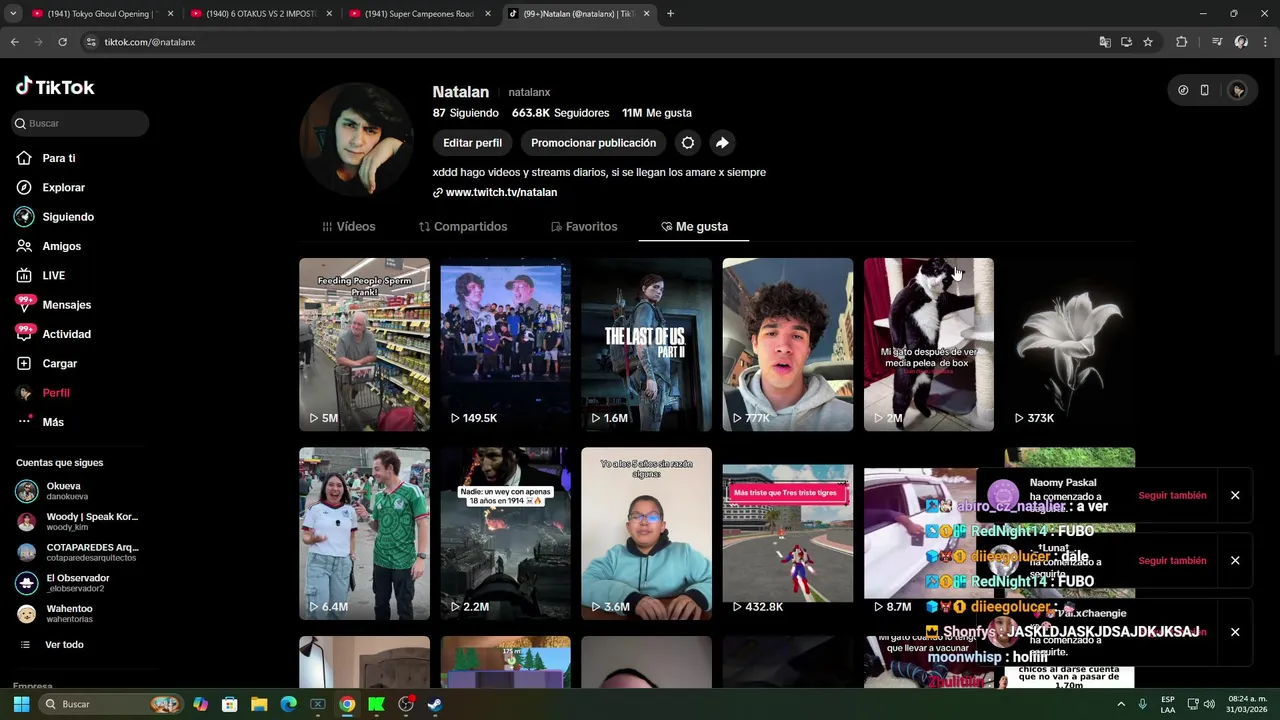Open Chrome media controls icon
Viewport: 1280px width, 720px height.
point(1217,42)
